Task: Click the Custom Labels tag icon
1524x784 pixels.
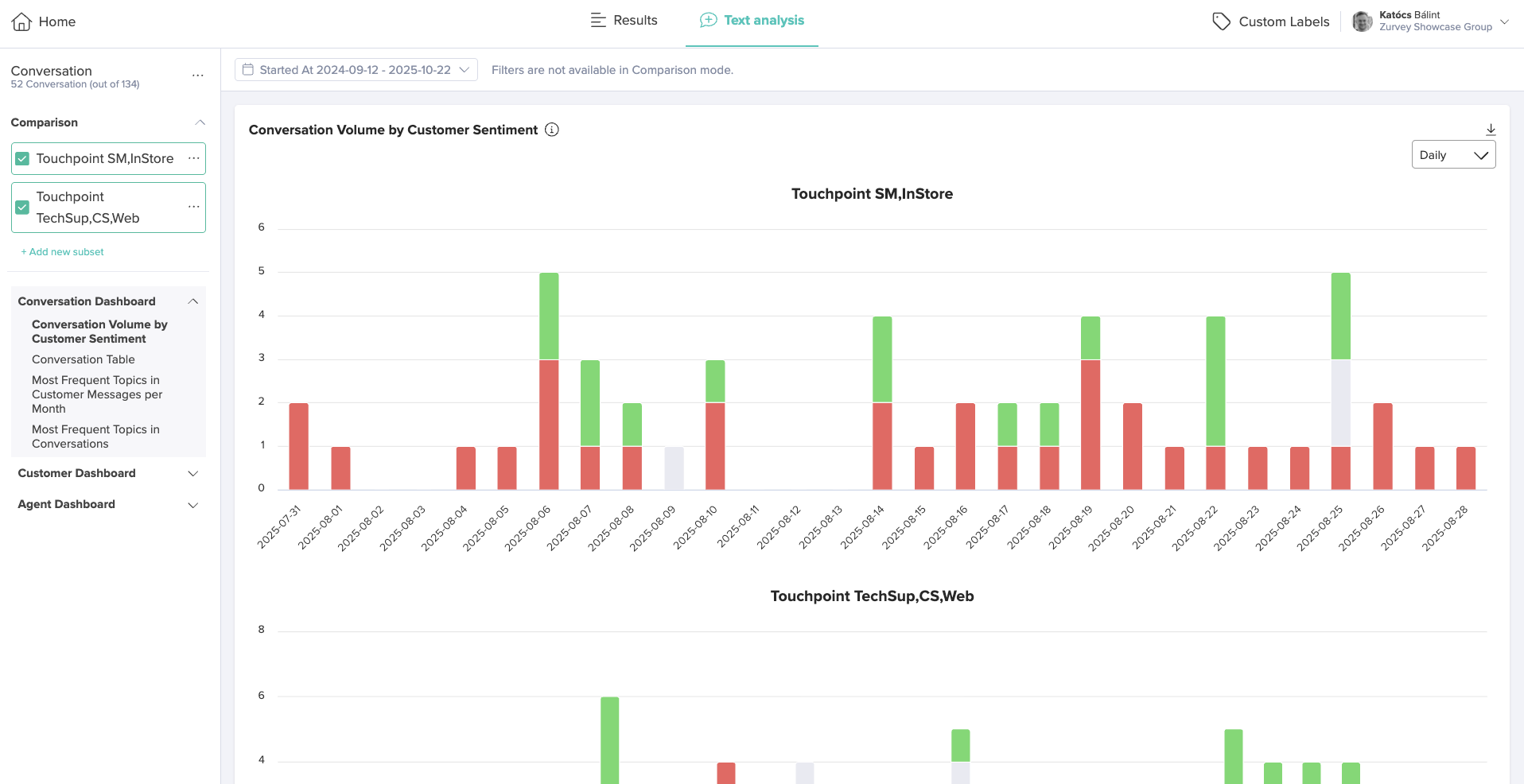Action: tap(1221, 21)
